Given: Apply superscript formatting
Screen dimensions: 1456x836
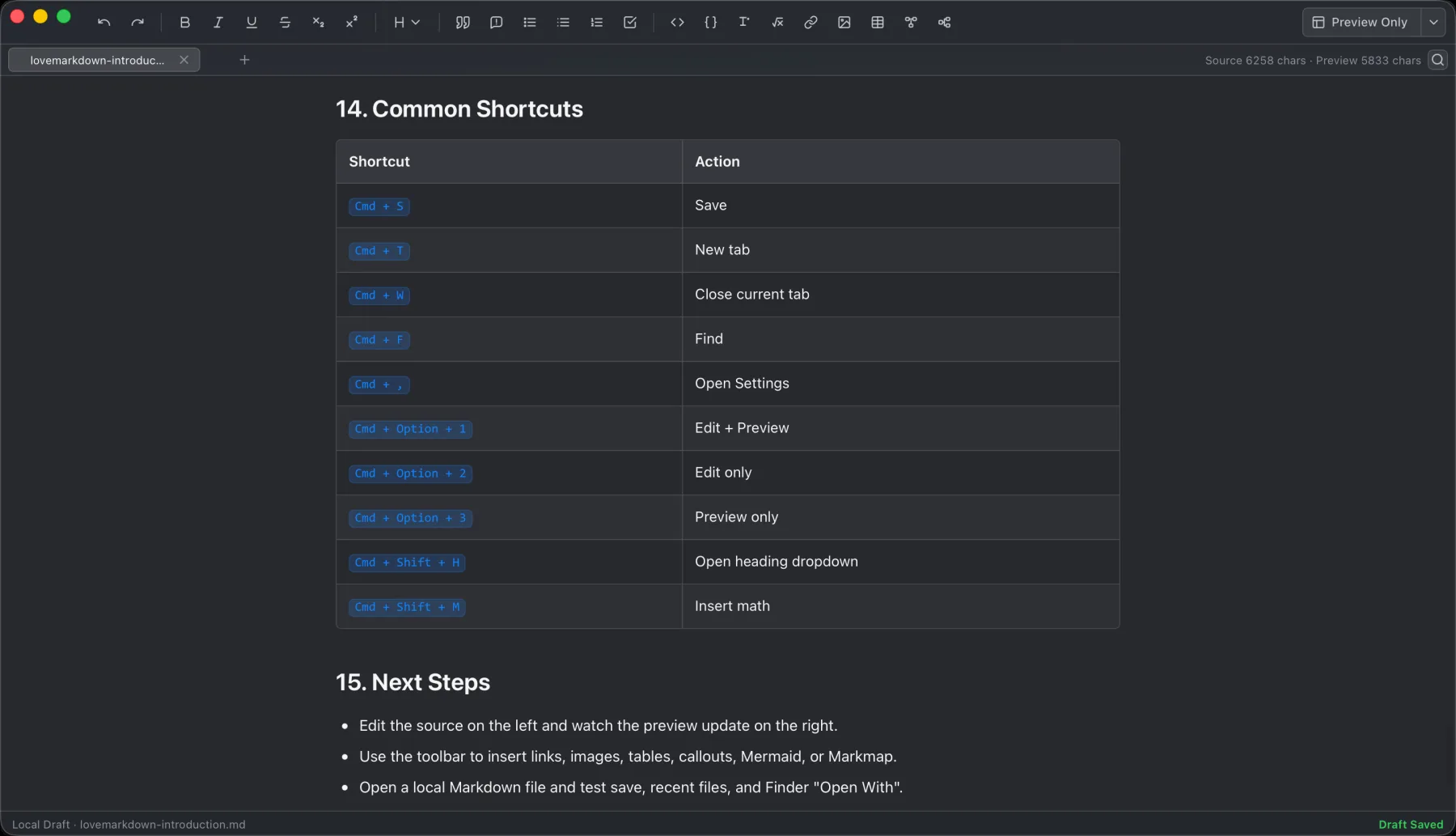Looking at the screenshot, I should (x=352, y=23).
